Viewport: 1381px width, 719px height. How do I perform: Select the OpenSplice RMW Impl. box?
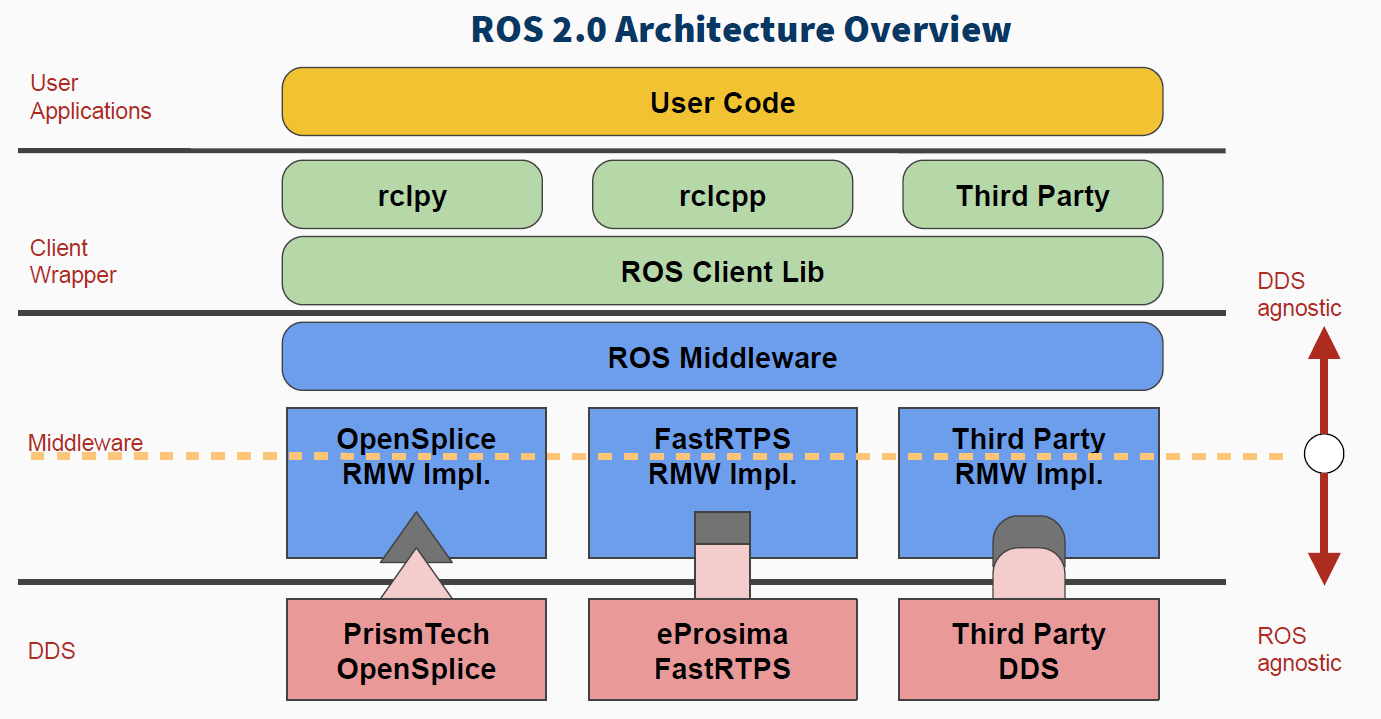[416, 483]
